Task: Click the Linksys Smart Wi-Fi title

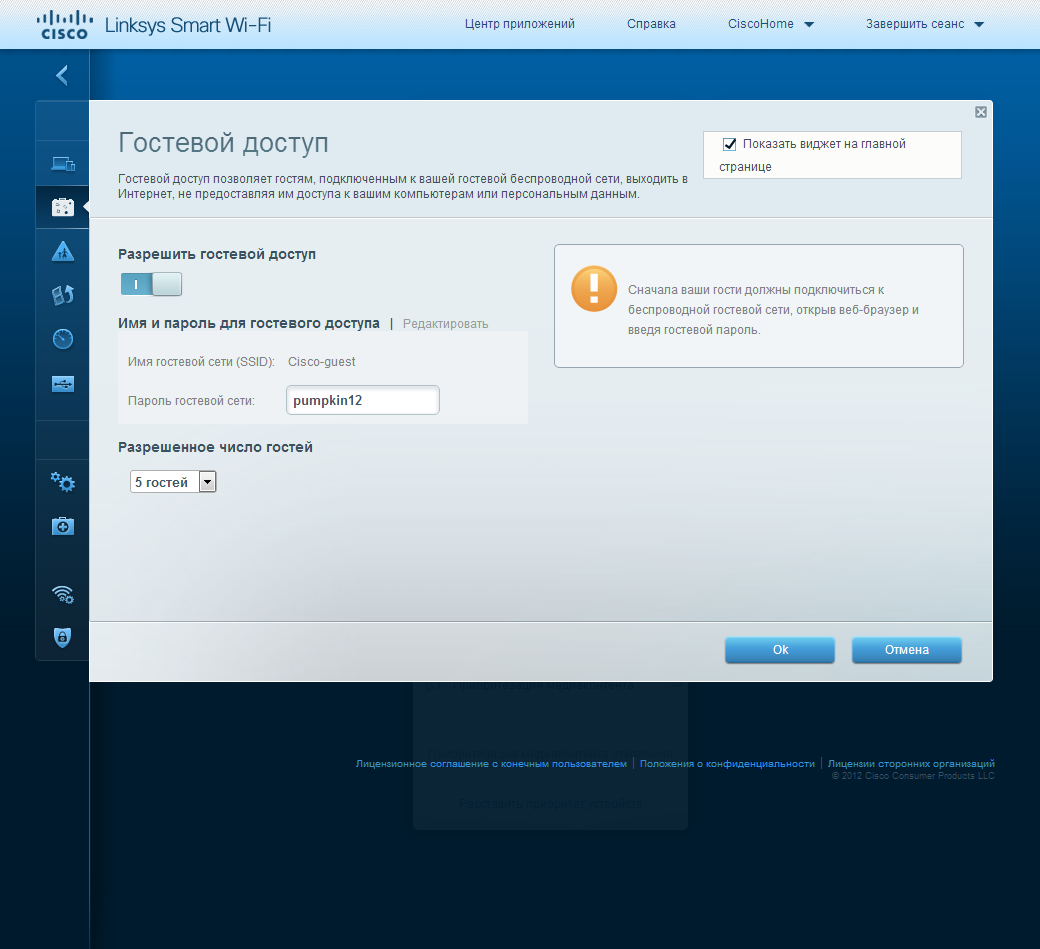Action: pyautogui.click(x=188, y=25)
